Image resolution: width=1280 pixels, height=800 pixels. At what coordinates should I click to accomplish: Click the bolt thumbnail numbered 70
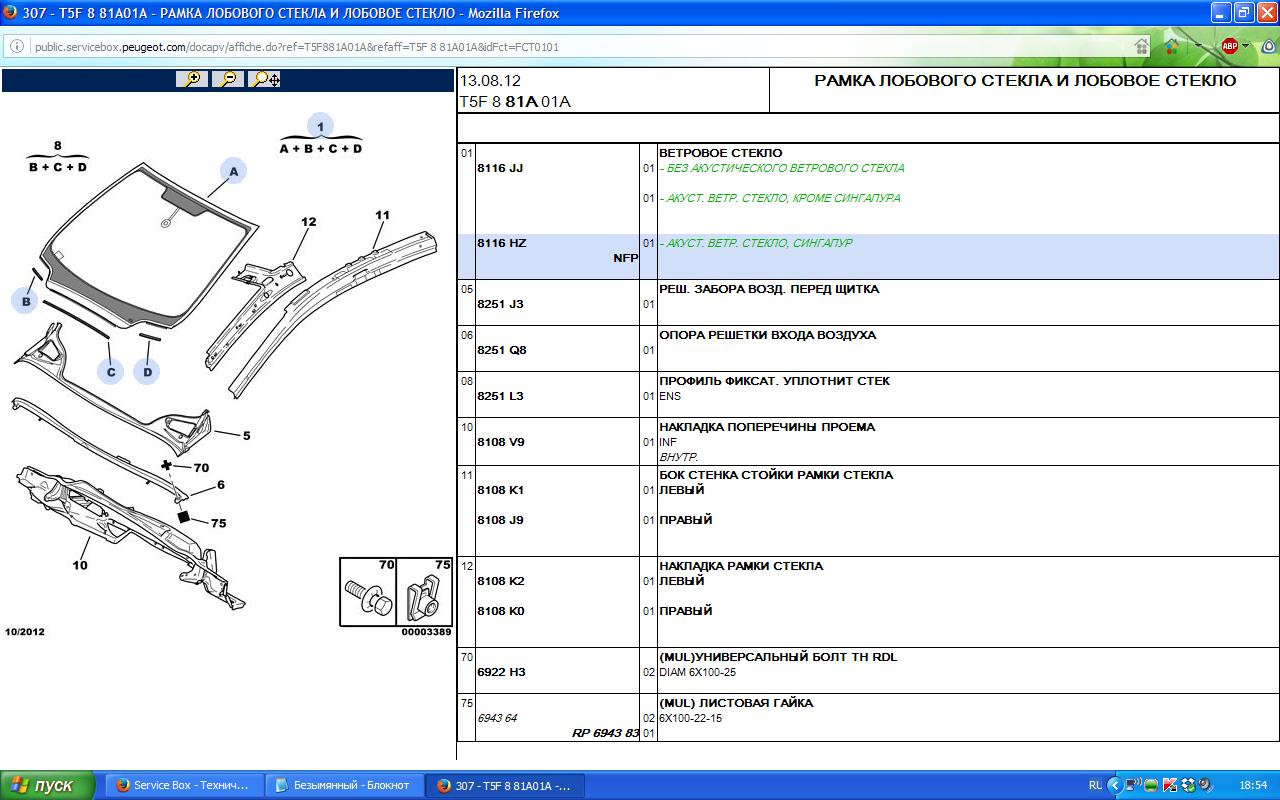[x=368, y=592]
